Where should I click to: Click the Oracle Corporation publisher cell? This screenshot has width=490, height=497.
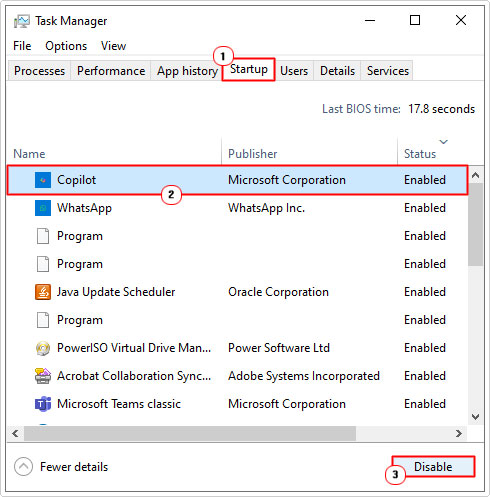click(278, 292)
